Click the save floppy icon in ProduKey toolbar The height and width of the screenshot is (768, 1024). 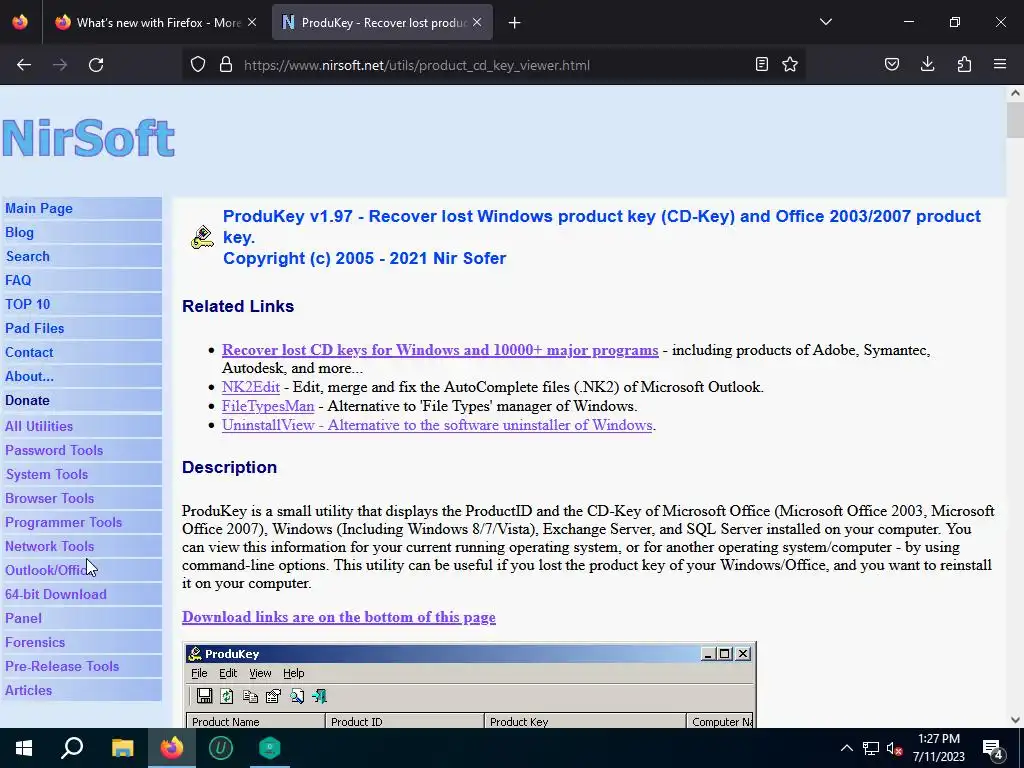point(204,696)
